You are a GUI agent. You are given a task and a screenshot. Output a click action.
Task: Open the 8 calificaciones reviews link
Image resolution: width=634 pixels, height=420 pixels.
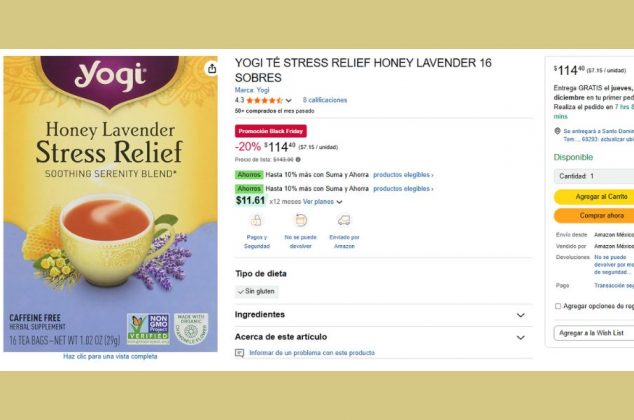tap(325, 100)
